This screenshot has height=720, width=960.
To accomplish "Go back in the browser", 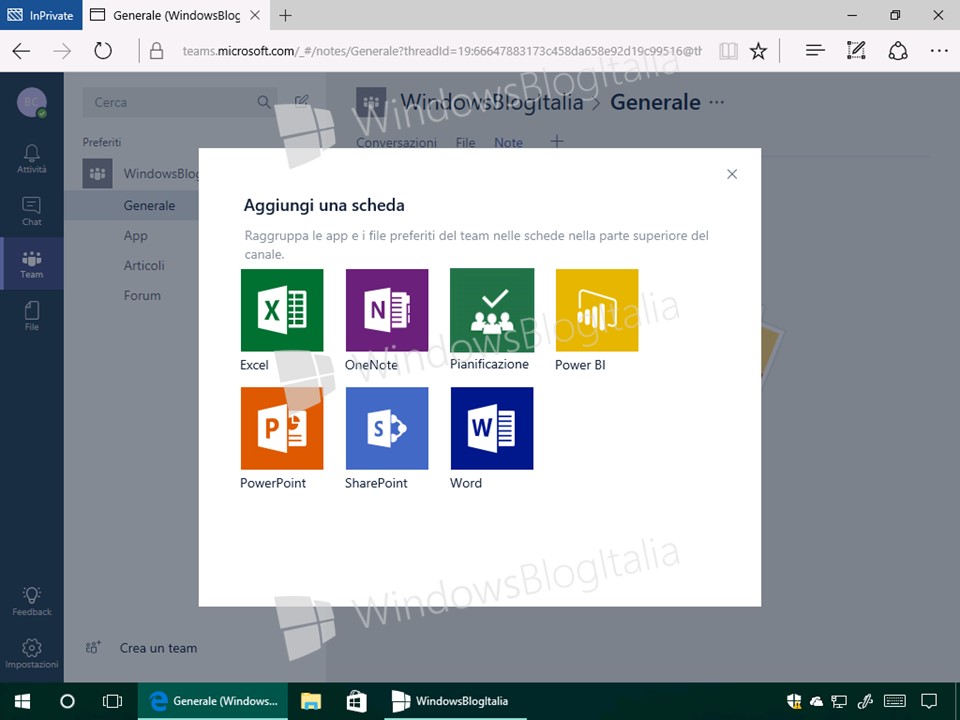I will coord(21,51).
